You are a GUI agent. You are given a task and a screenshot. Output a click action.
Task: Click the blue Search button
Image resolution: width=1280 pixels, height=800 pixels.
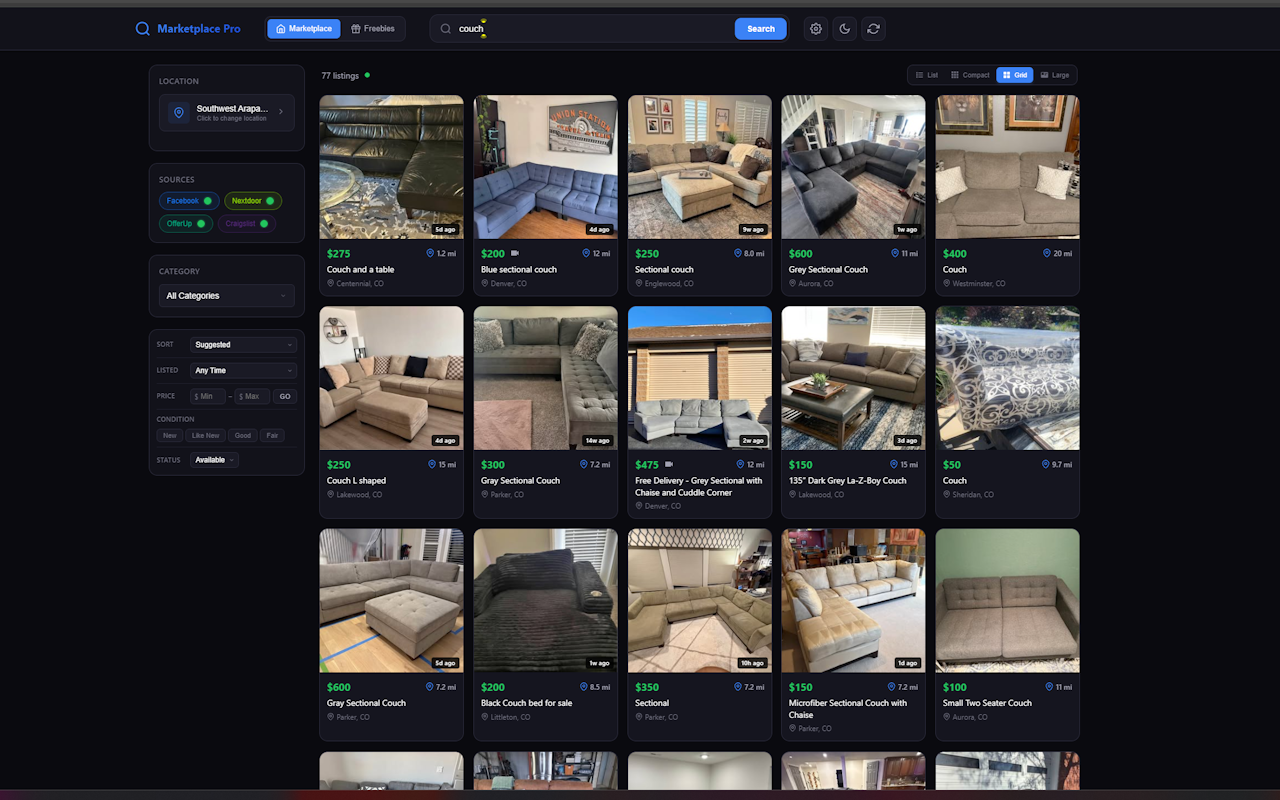coord(761,29)
